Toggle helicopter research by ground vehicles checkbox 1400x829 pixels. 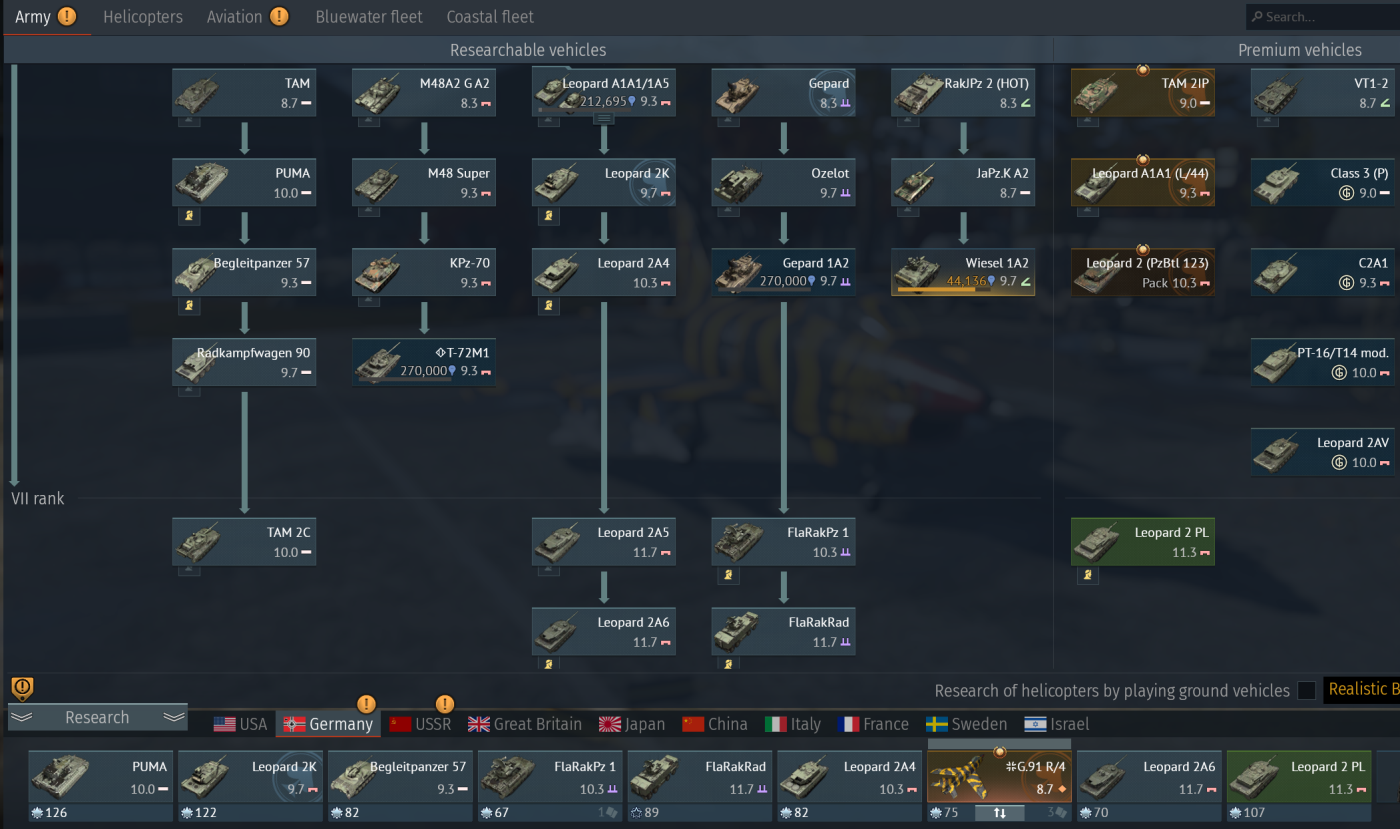pyautogui.click(x=1306, y=690)
